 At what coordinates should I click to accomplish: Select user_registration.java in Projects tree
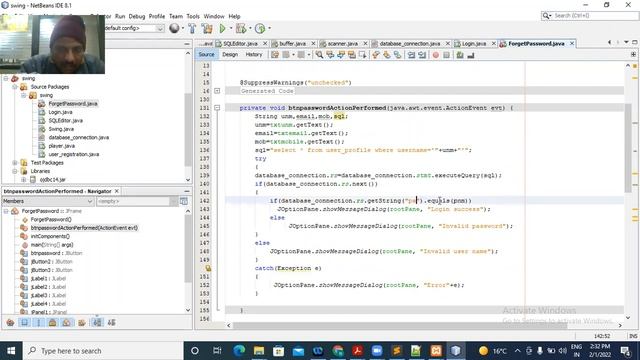[73, 154]
